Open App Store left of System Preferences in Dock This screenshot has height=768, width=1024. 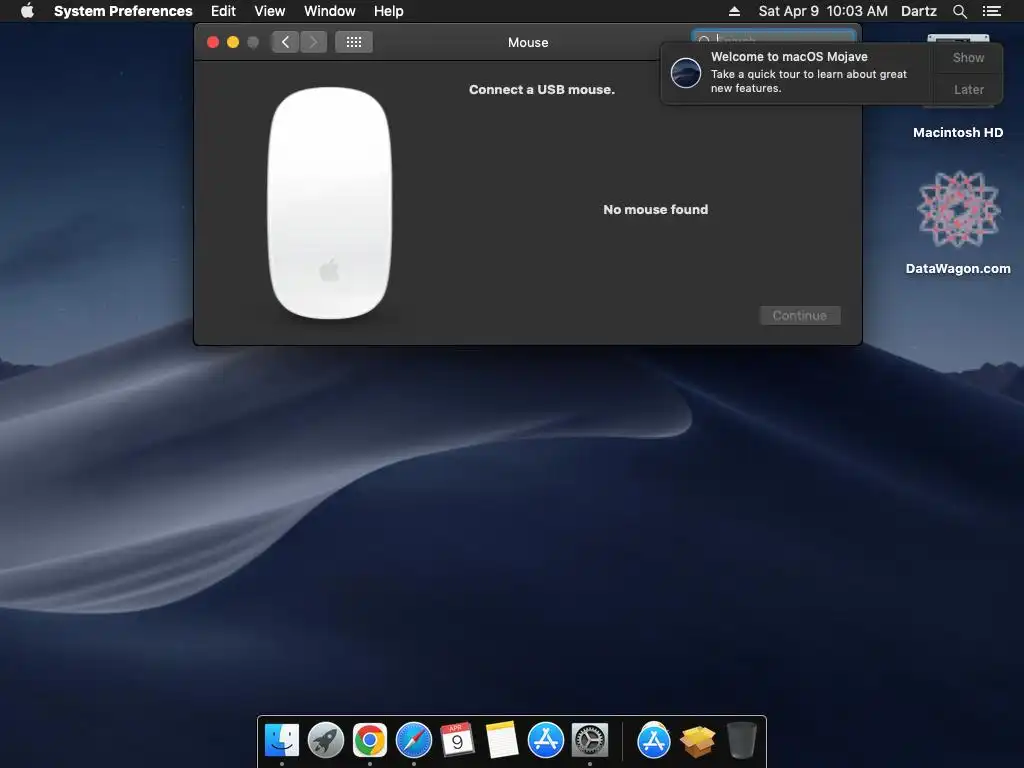pos(545,741)
